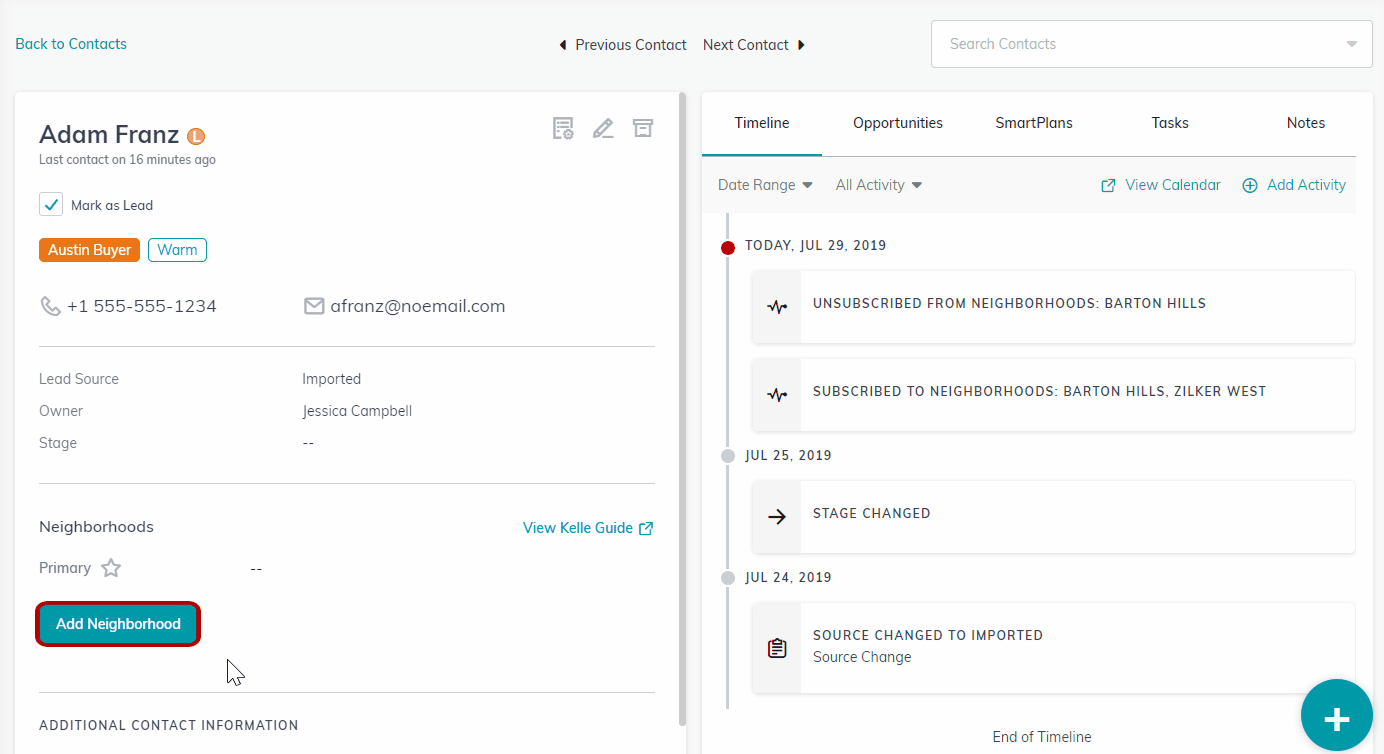Open the SmartPlans tab
This screenshot has width=1384, height=754.
1034,123
